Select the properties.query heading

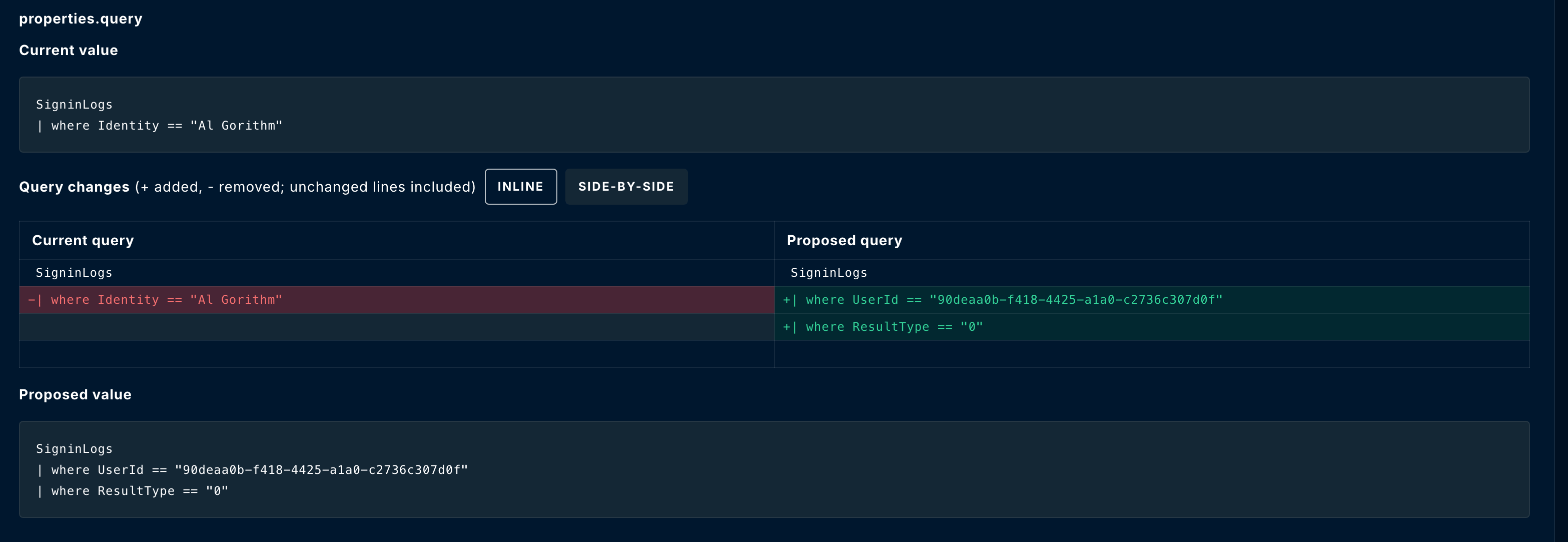[x=81, y=19]
